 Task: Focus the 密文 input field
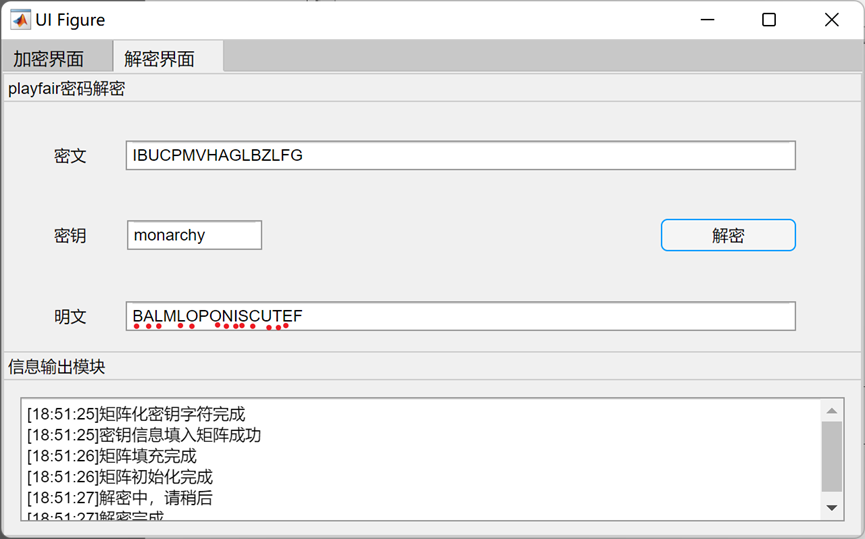(461, 155)
